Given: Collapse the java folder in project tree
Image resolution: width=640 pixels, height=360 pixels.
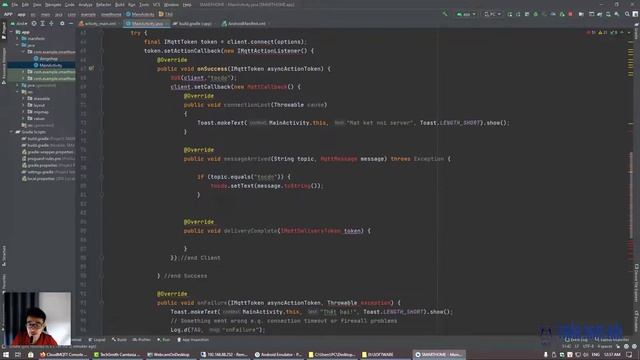Looking at the screenshot, I should 18,45.
